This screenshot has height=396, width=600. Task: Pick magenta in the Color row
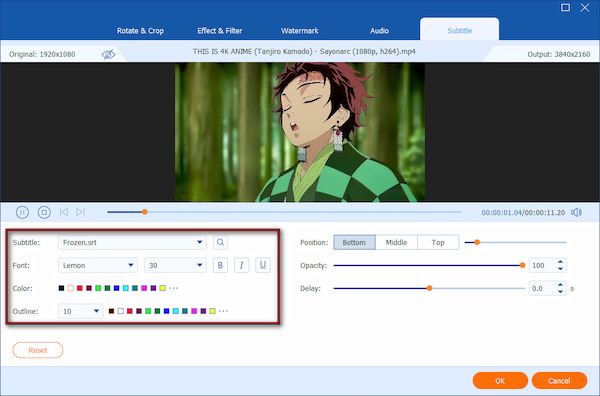tap(144, 288)
